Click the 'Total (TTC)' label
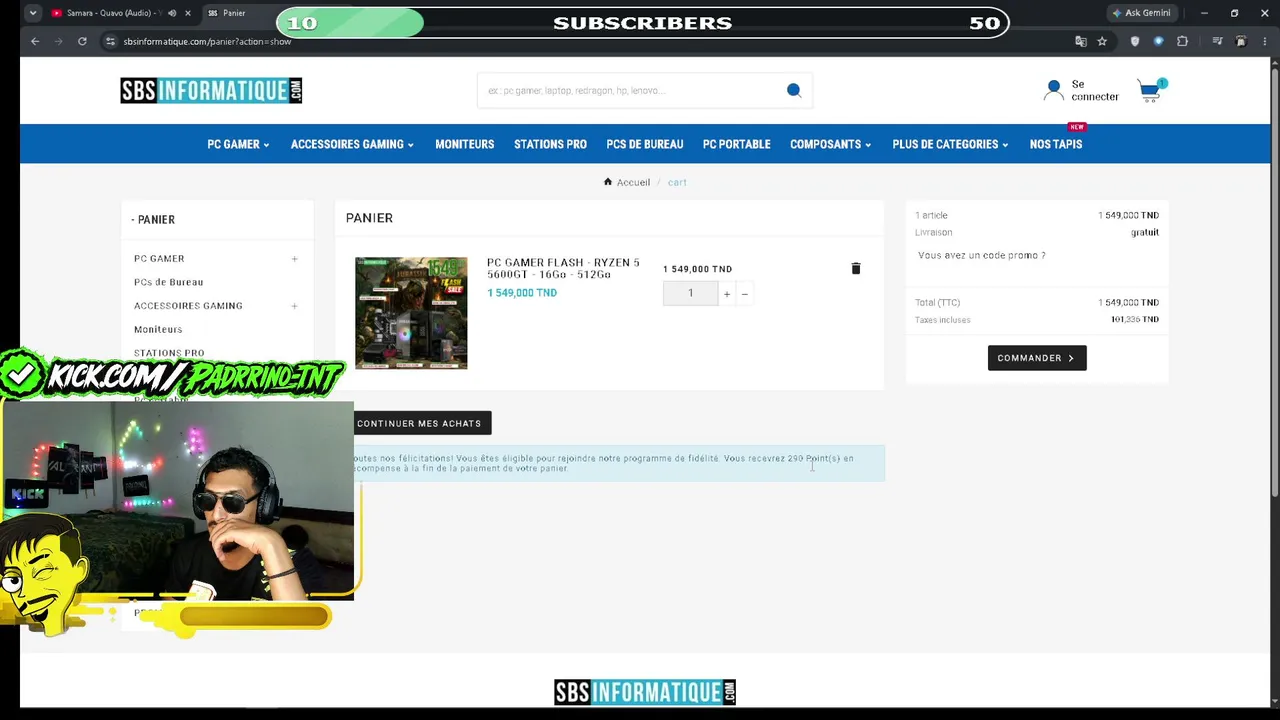This screenshot has width=1280, height=720. tap(937, 302)
